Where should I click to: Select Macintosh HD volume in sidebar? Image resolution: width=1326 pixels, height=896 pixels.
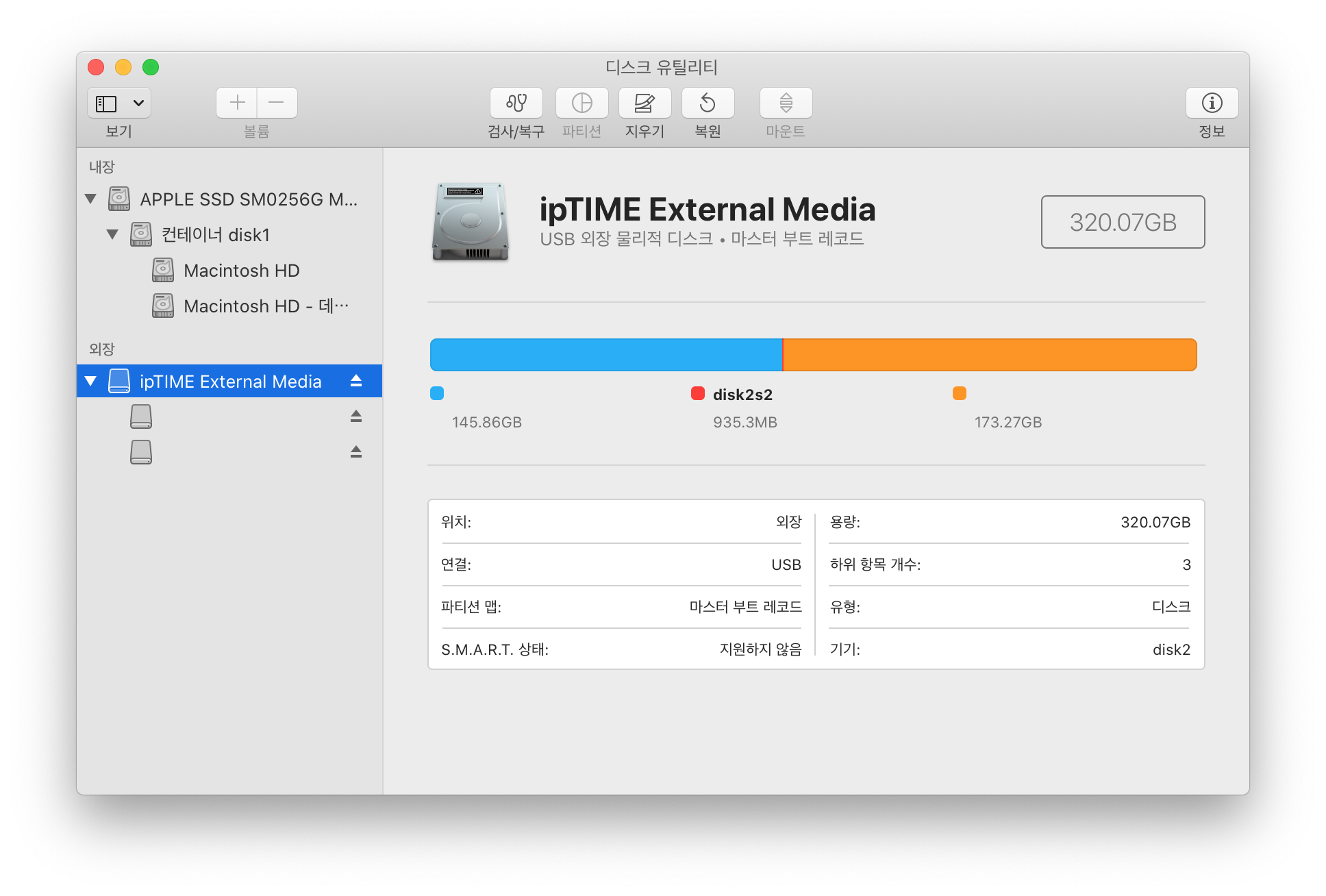[x=241, y=271]
